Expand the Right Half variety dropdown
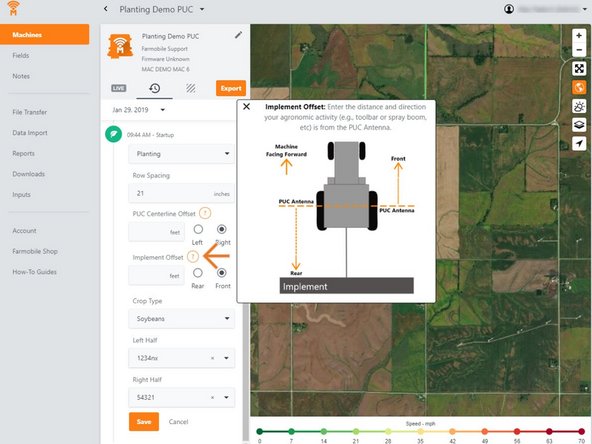This screenshot has height=444, width=592. tap(227, 397)
